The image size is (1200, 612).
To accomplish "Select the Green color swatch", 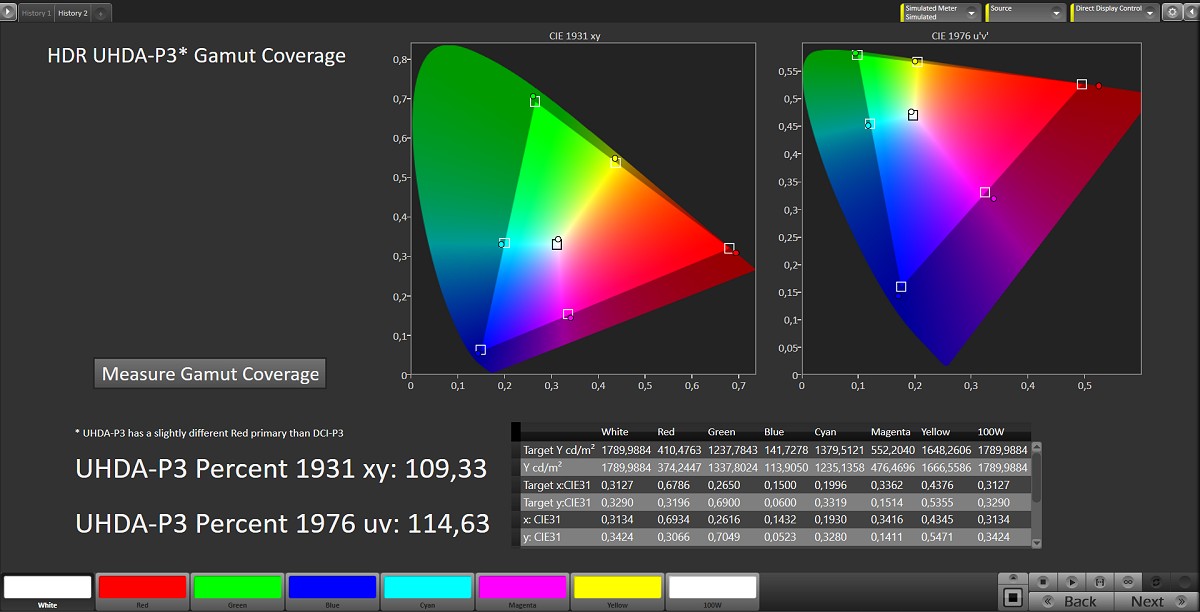I will (x=237, y=591).
